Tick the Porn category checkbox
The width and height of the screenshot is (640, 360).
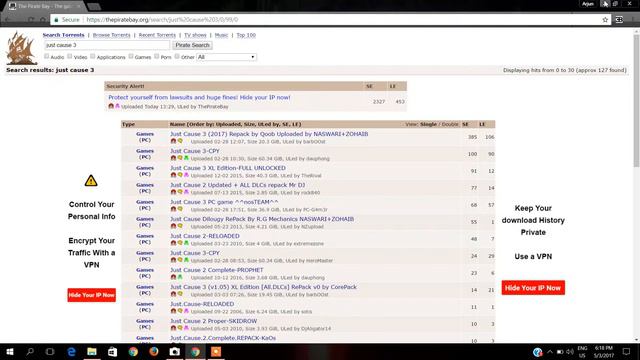(x=157, y=56)
